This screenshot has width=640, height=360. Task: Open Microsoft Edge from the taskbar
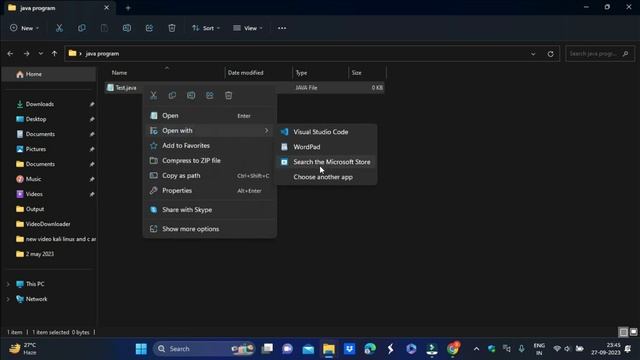370,349
